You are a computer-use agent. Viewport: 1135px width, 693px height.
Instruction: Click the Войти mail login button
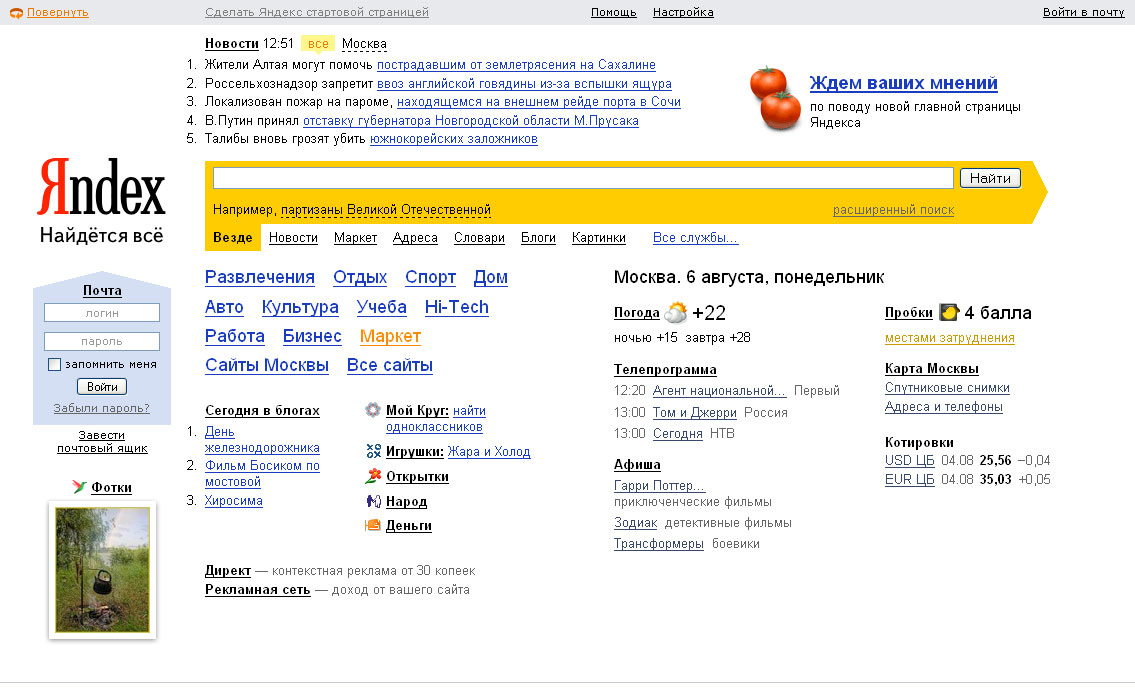(102, 387)
